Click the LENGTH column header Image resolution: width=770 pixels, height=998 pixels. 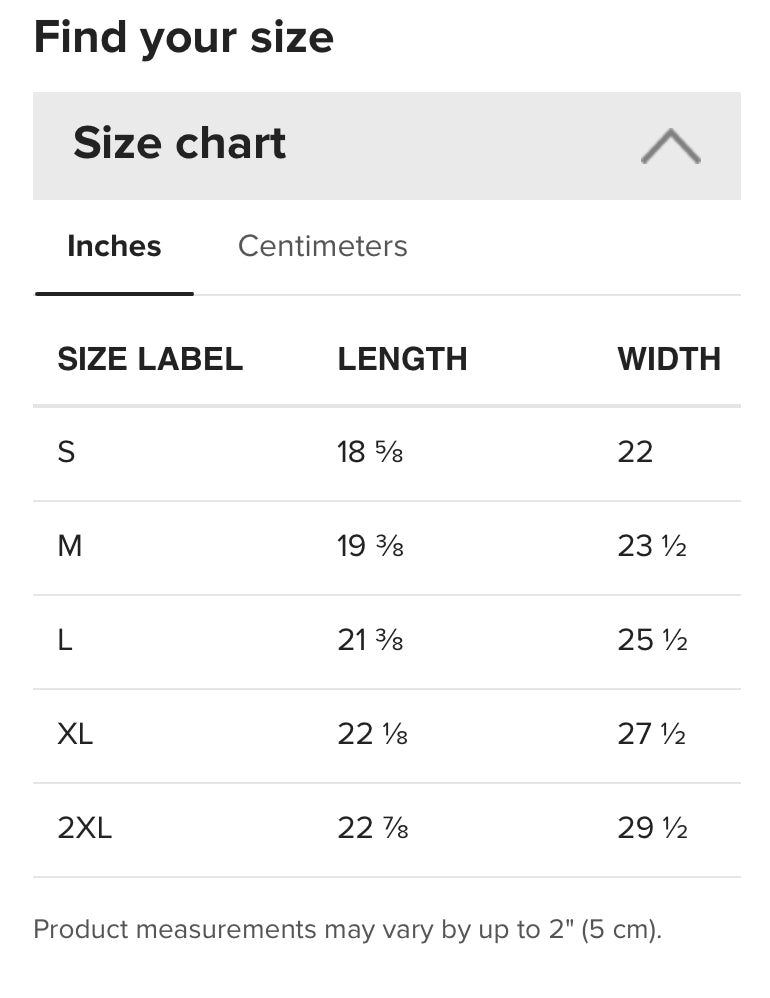402,359
